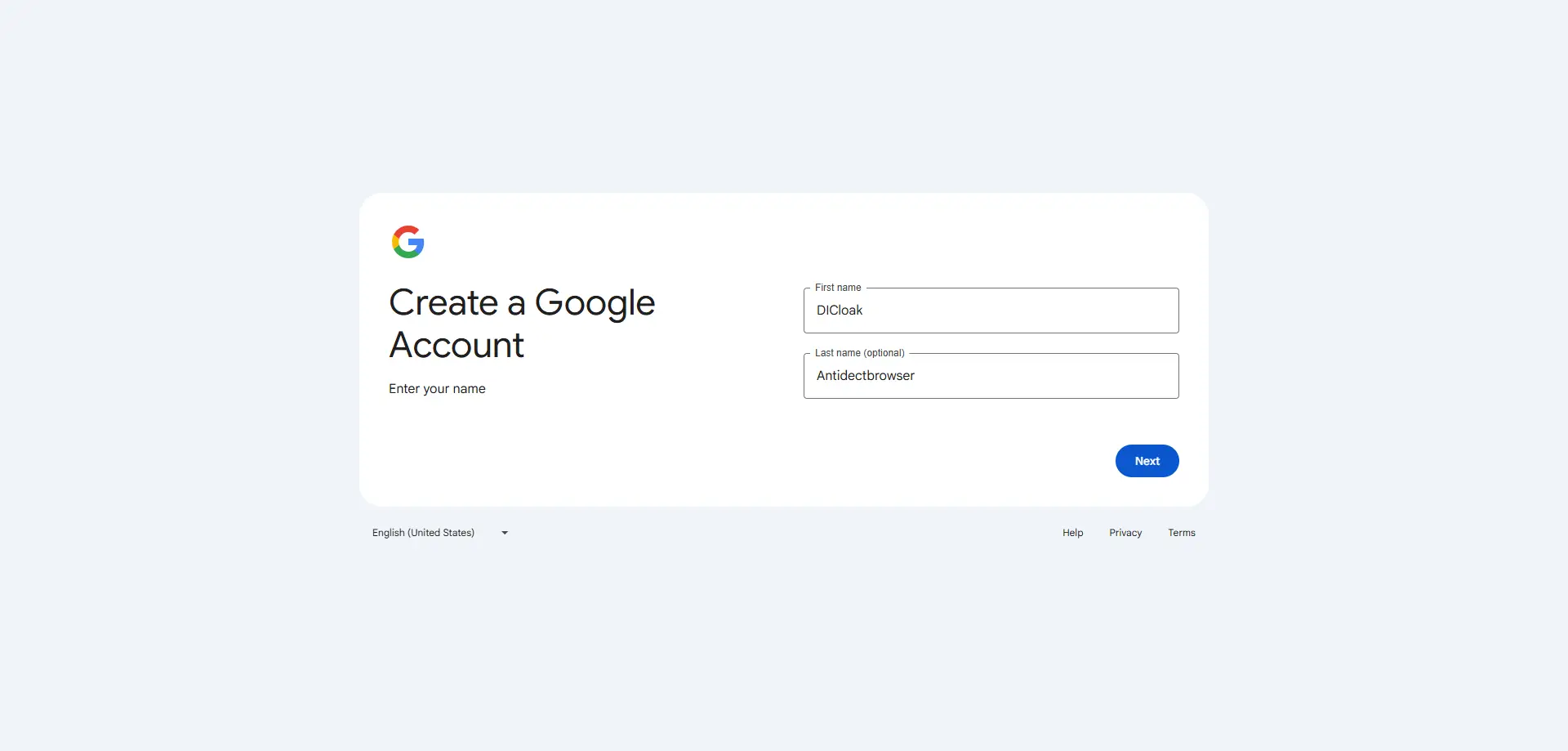Open the Help link in footer
1568x751 pixels.
(1072, 533)
